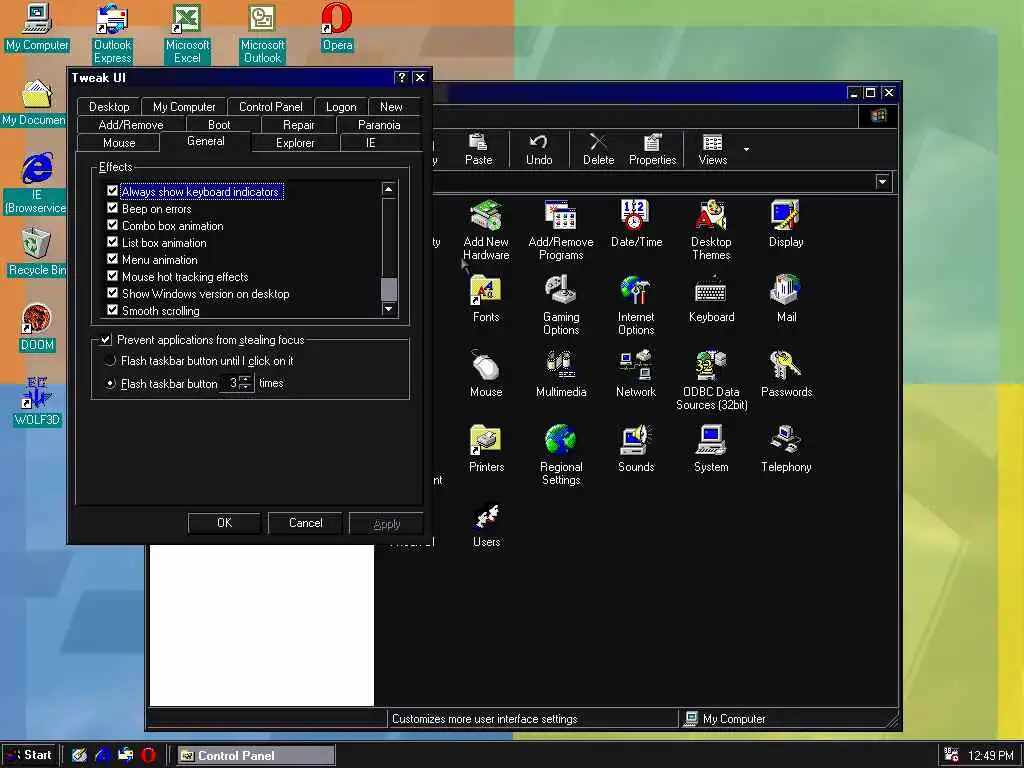This screenshot has height=768, width=1024.
Task: Expand the address bar dropdown
Action: tap(882, 182)
